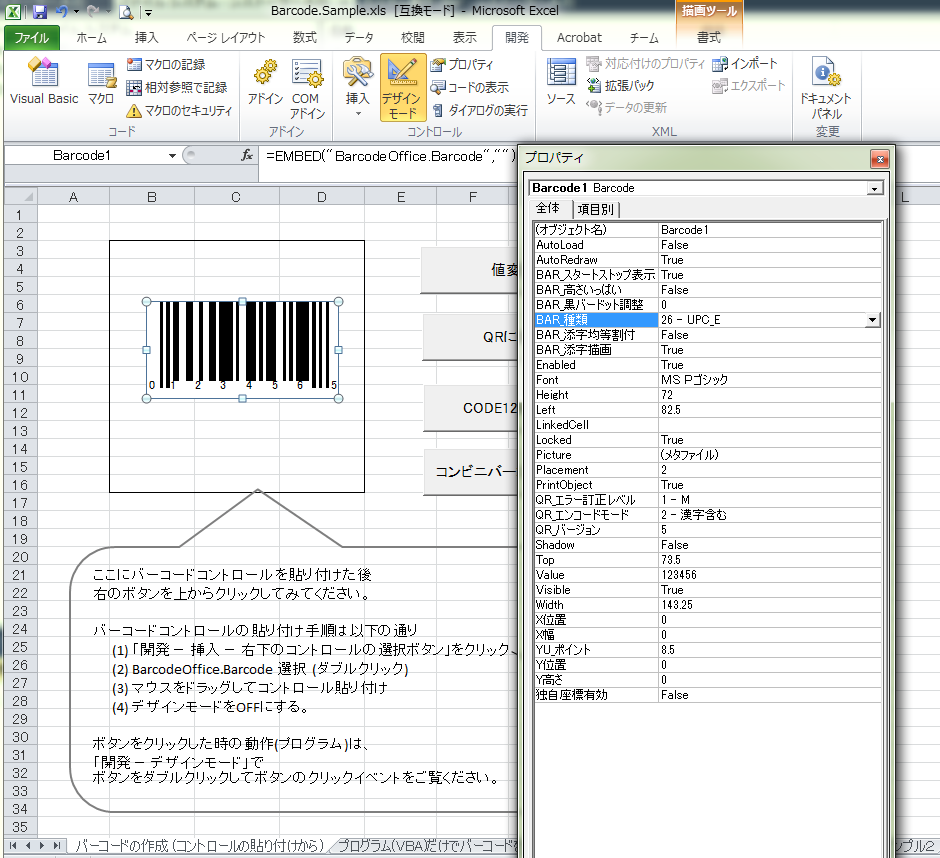Click the Height value 72
Screen dimensions: 940x858
click(770, 395)
